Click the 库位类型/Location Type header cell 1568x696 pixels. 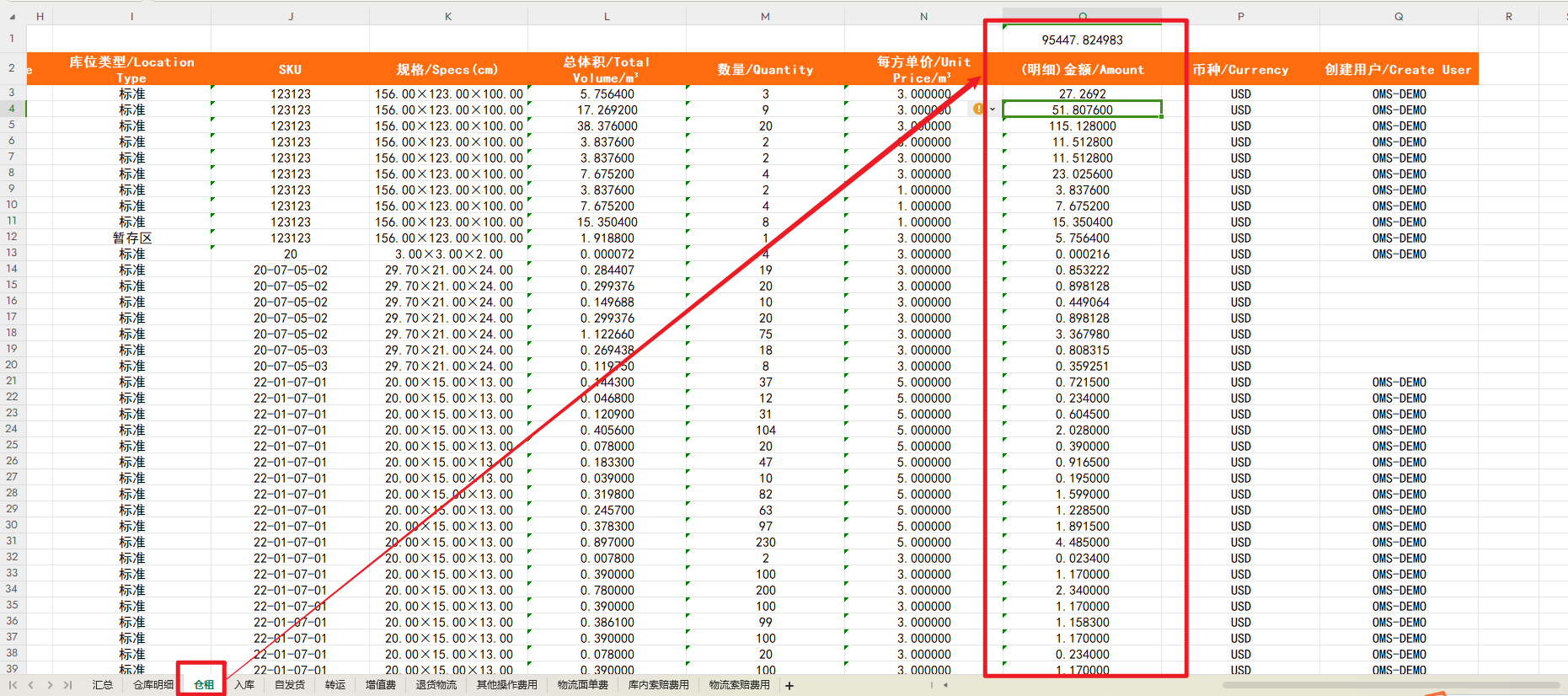(x=131, y=69)
